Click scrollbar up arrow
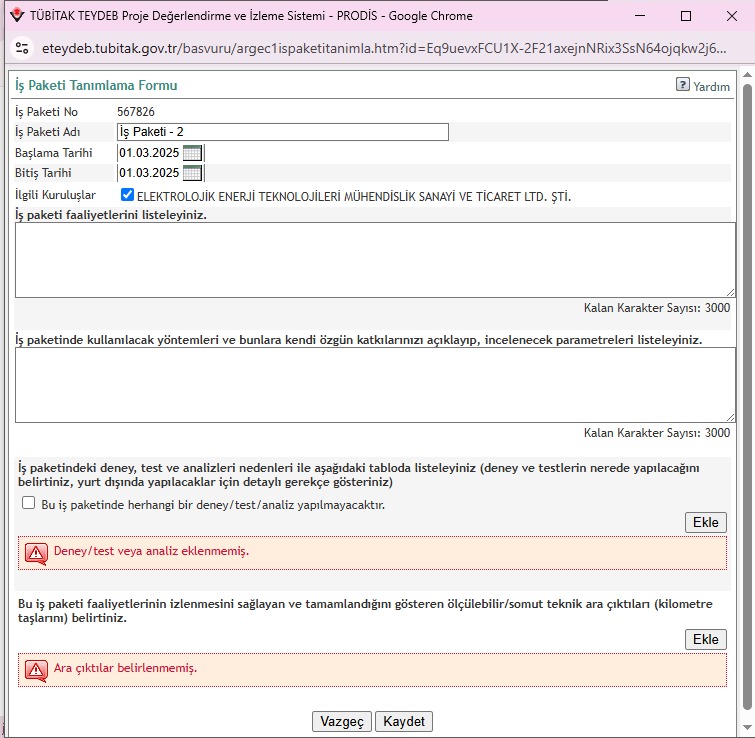This screenshot has height=738, width=755. coord(747,75)
